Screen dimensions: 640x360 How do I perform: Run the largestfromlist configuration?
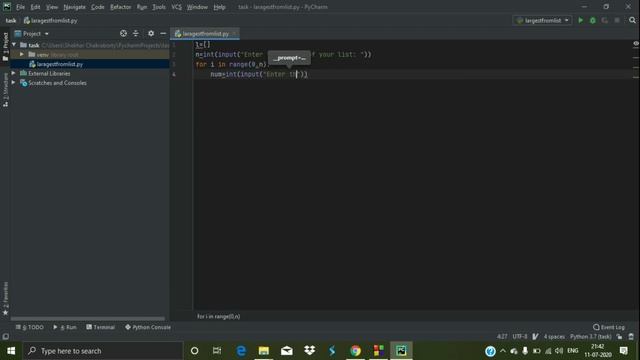point(580,20)
